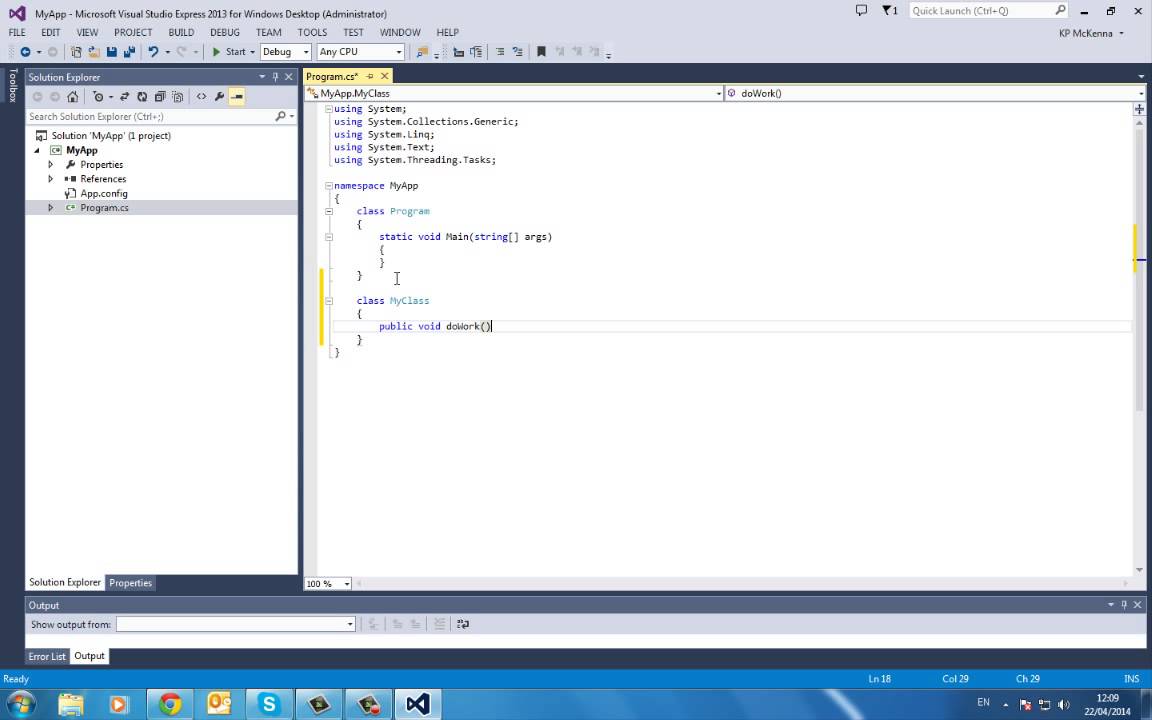Viewport: 1152px width, 720px height.
Task: Pin the Program.cs tab
Action: point(370,76)
